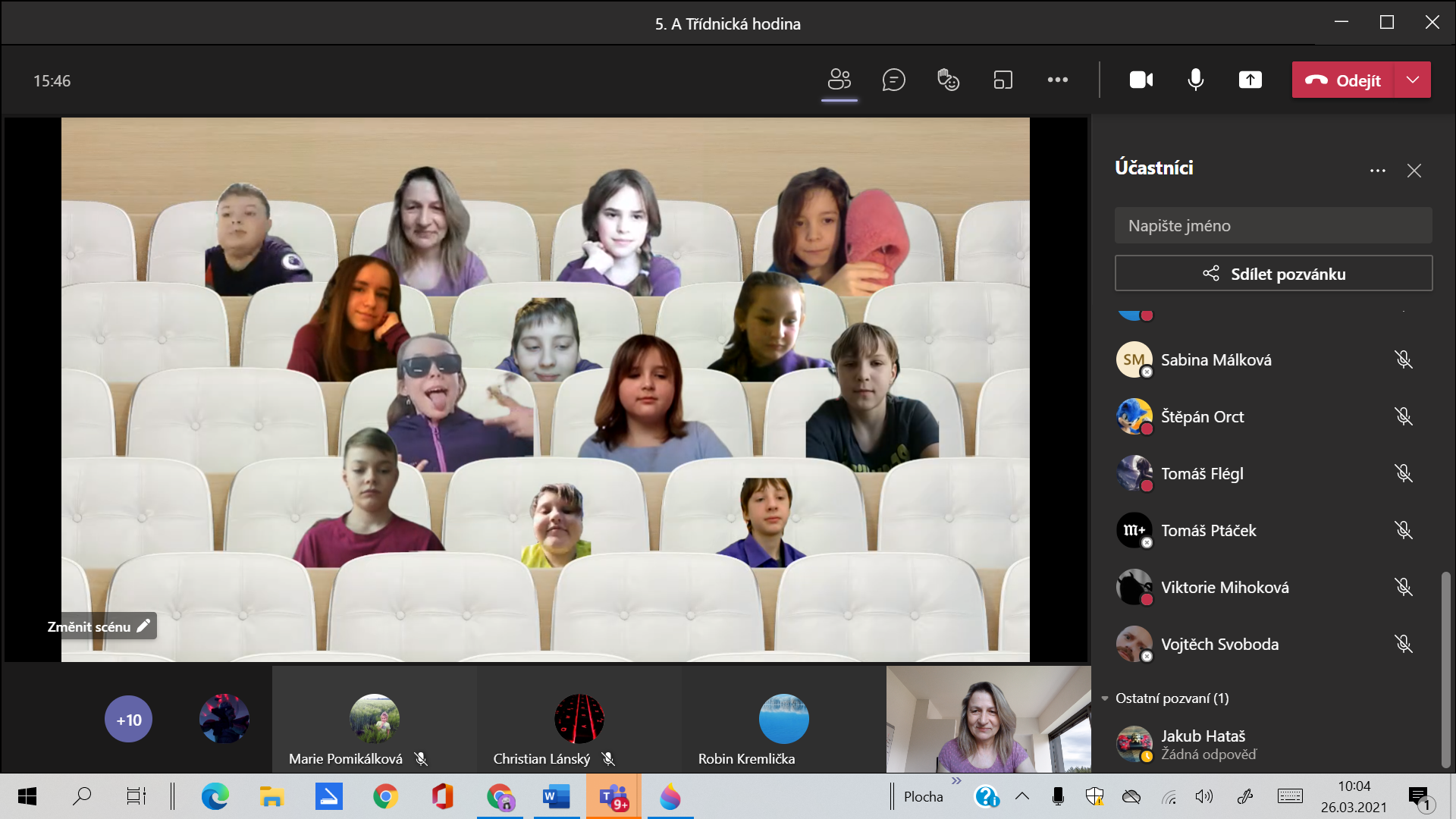Close the Účastníci side panel
The image size is (1456, 819).
[1414, 171]
